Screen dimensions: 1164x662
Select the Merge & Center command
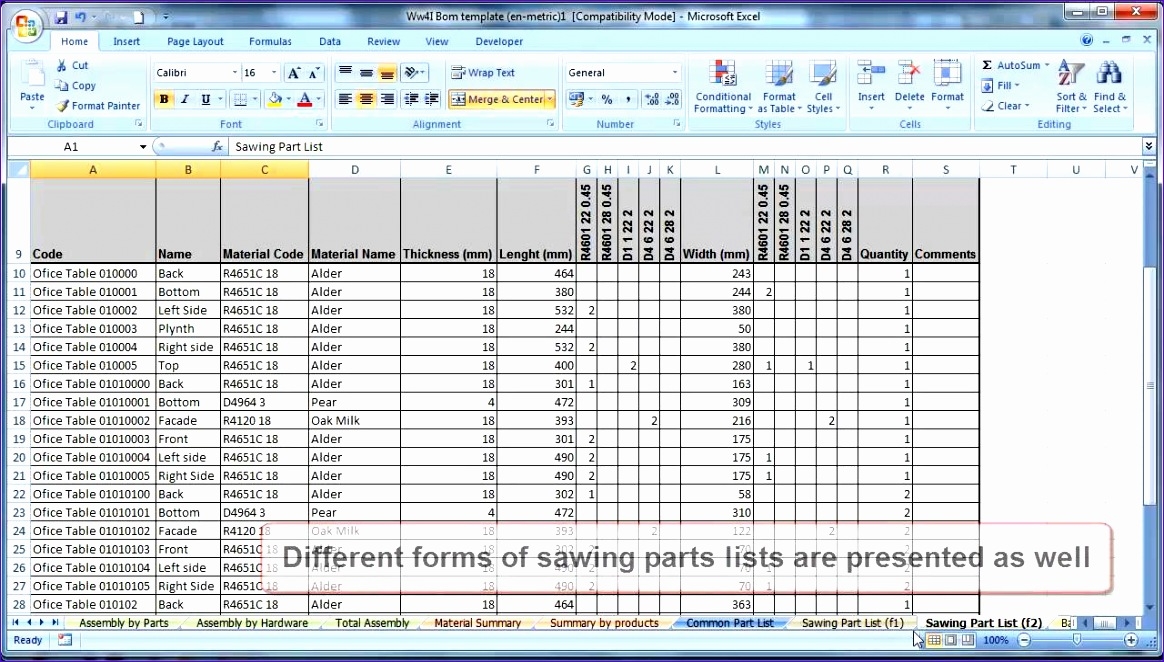(x=495, y=100)
